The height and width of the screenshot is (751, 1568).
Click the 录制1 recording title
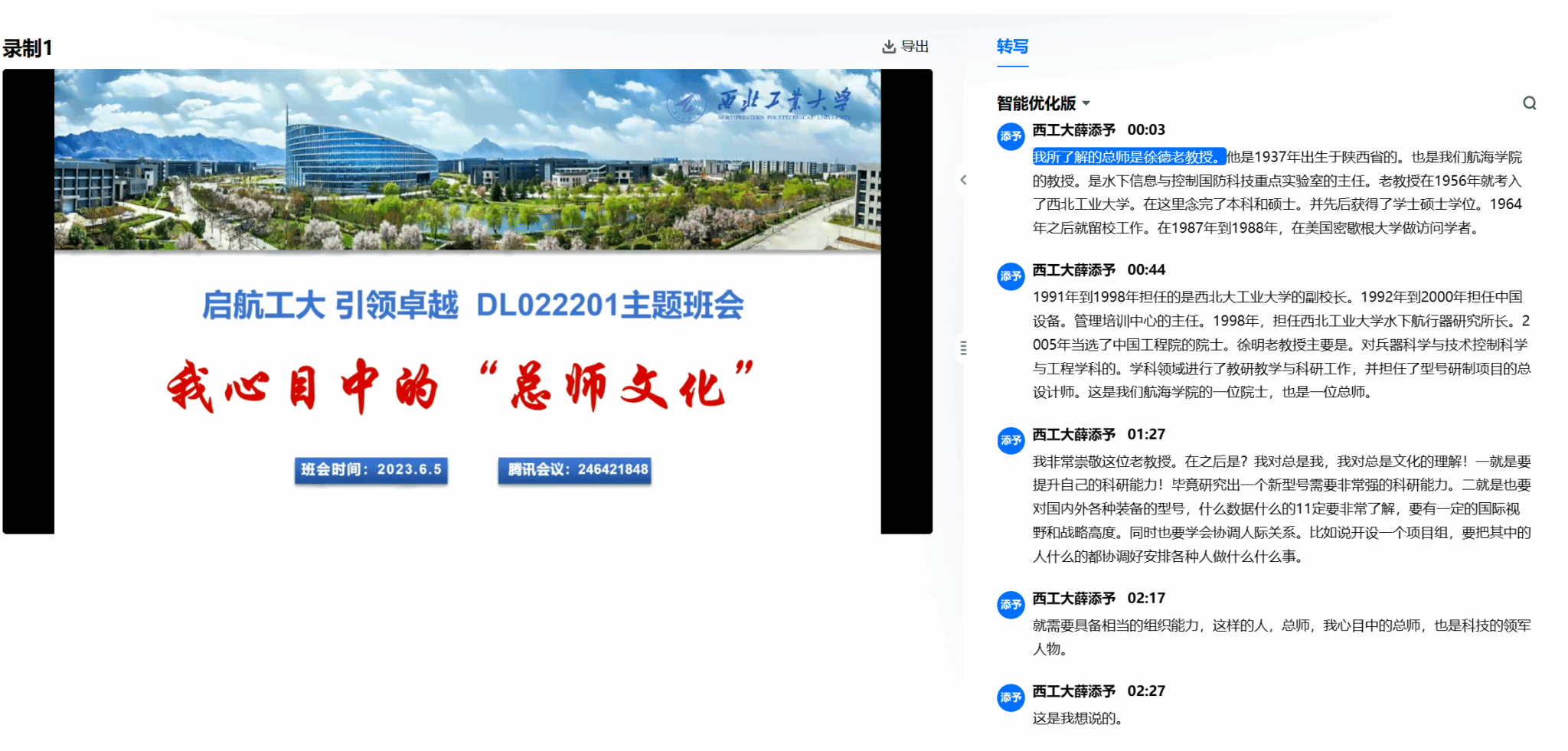(28, 48)
